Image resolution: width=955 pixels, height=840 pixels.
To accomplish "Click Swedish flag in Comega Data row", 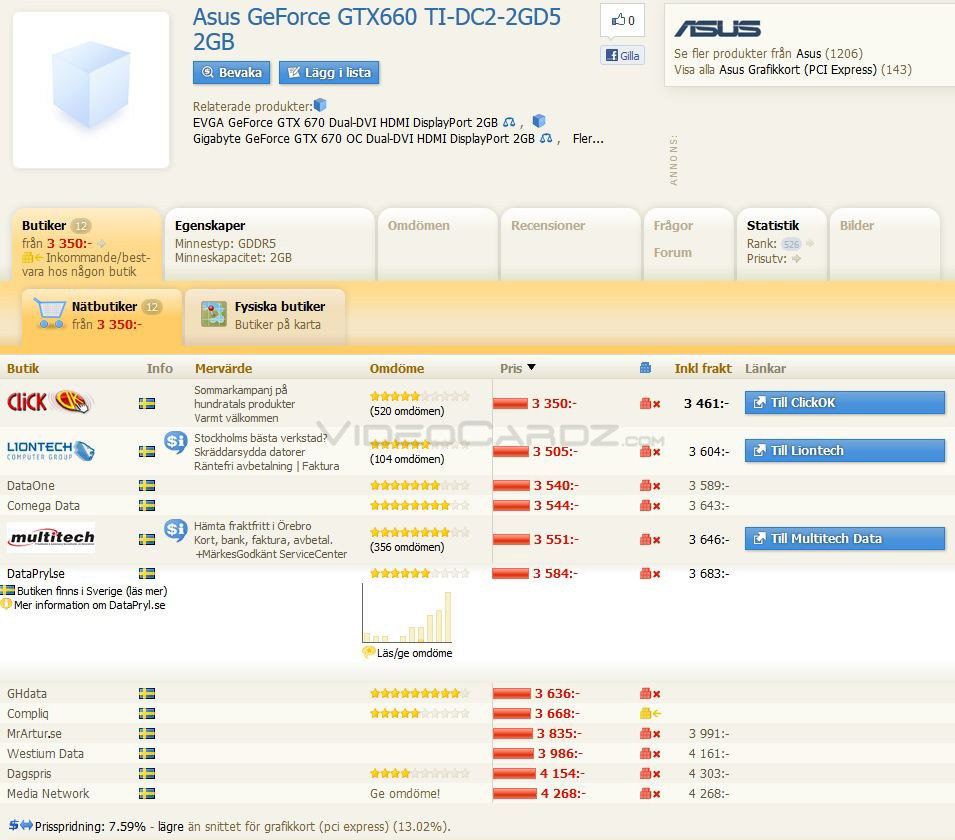I will (x=147, y=506).
